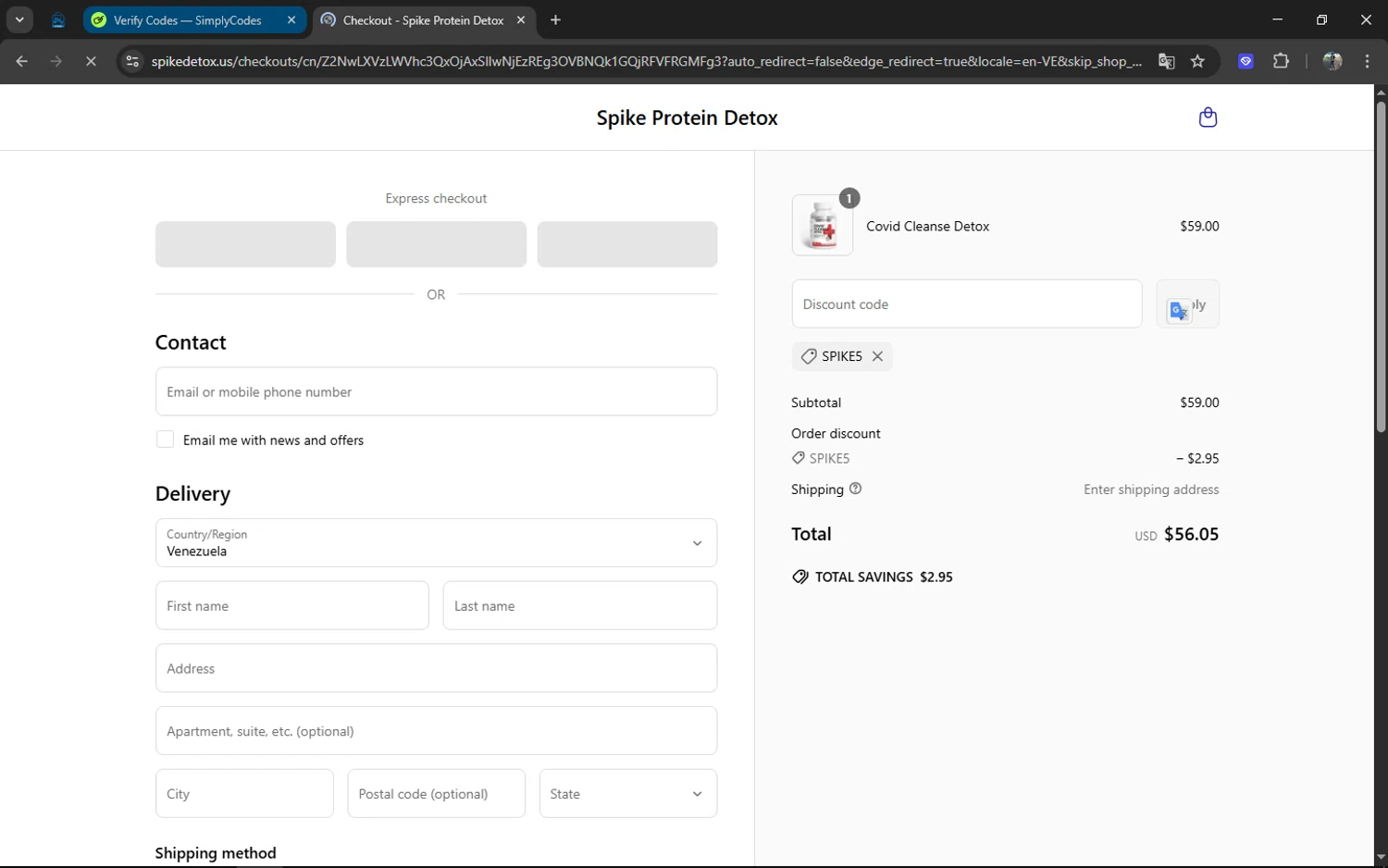Close the Checkout Spike Protein Detox tab
The width and height of the screenshot is (1388, 868).
coord(521,19)
